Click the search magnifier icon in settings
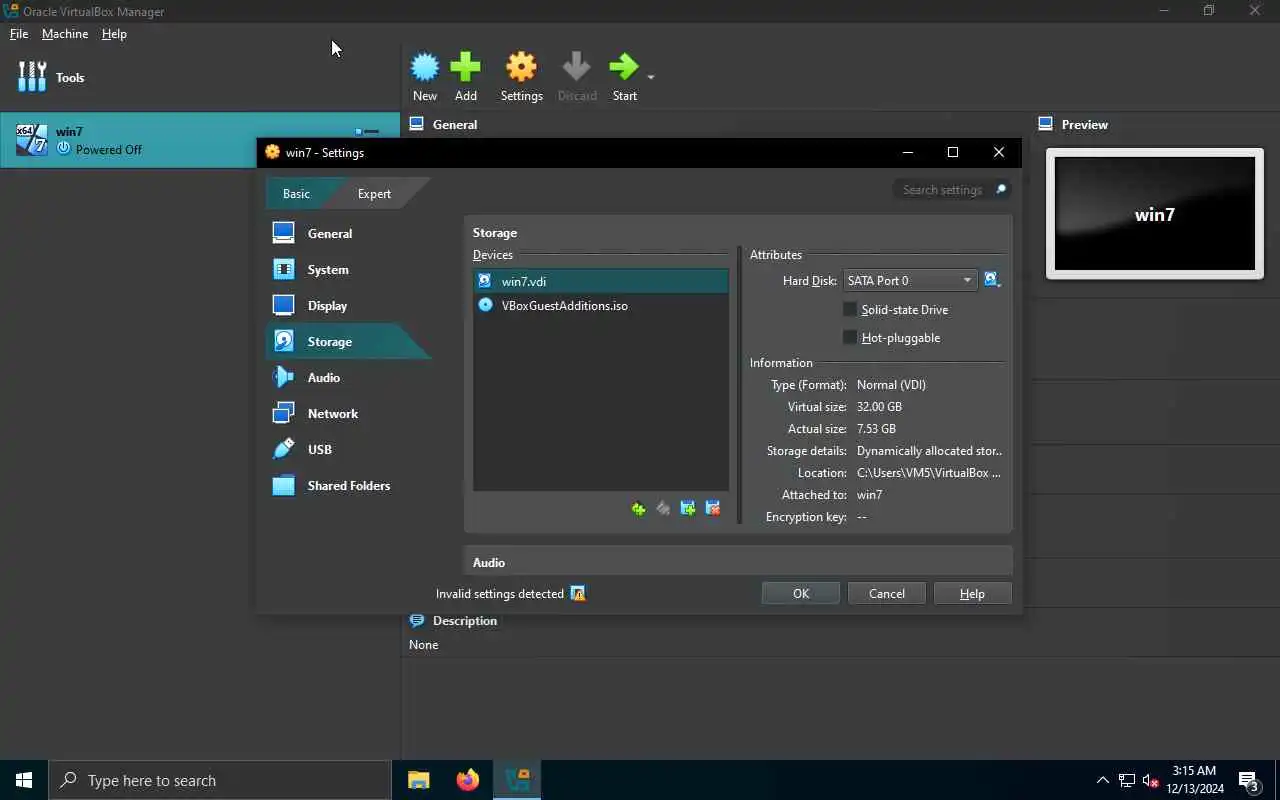The height and width of the screenshot is (800, 1280). 1000,189
